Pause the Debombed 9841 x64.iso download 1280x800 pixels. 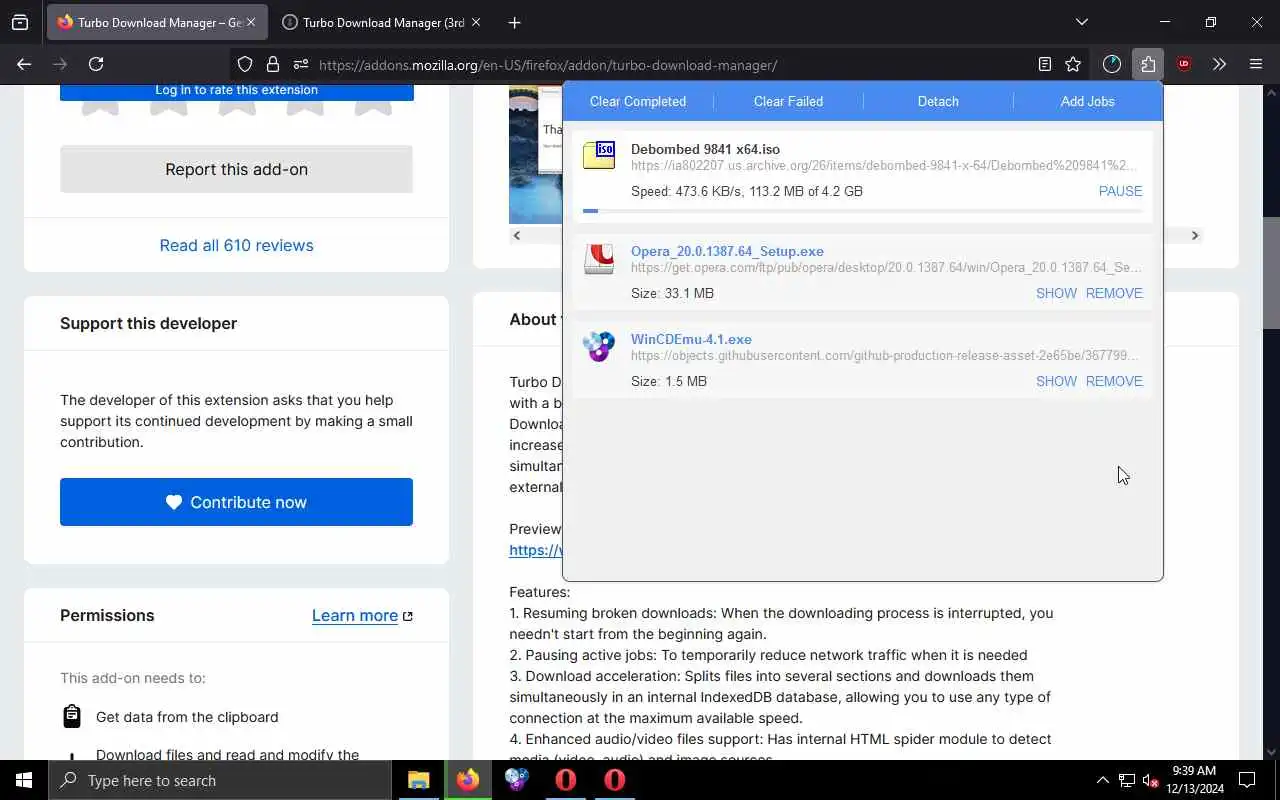click(1120, 191)
